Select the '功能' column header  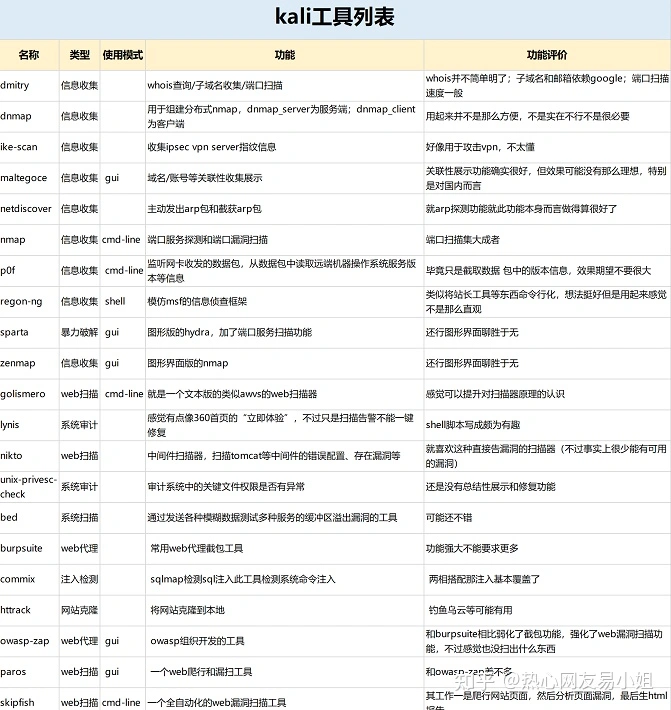pyautogui.click(x=285, y=55)
